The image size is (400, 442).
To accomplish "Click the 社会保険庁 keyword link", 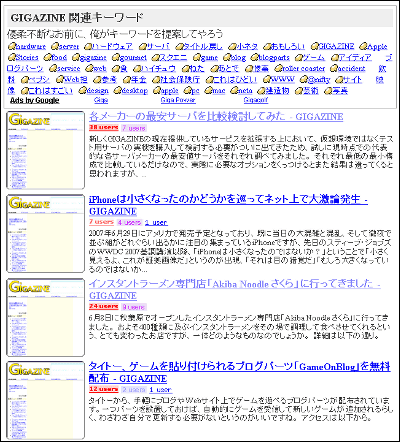I will [x=180, y=80].
